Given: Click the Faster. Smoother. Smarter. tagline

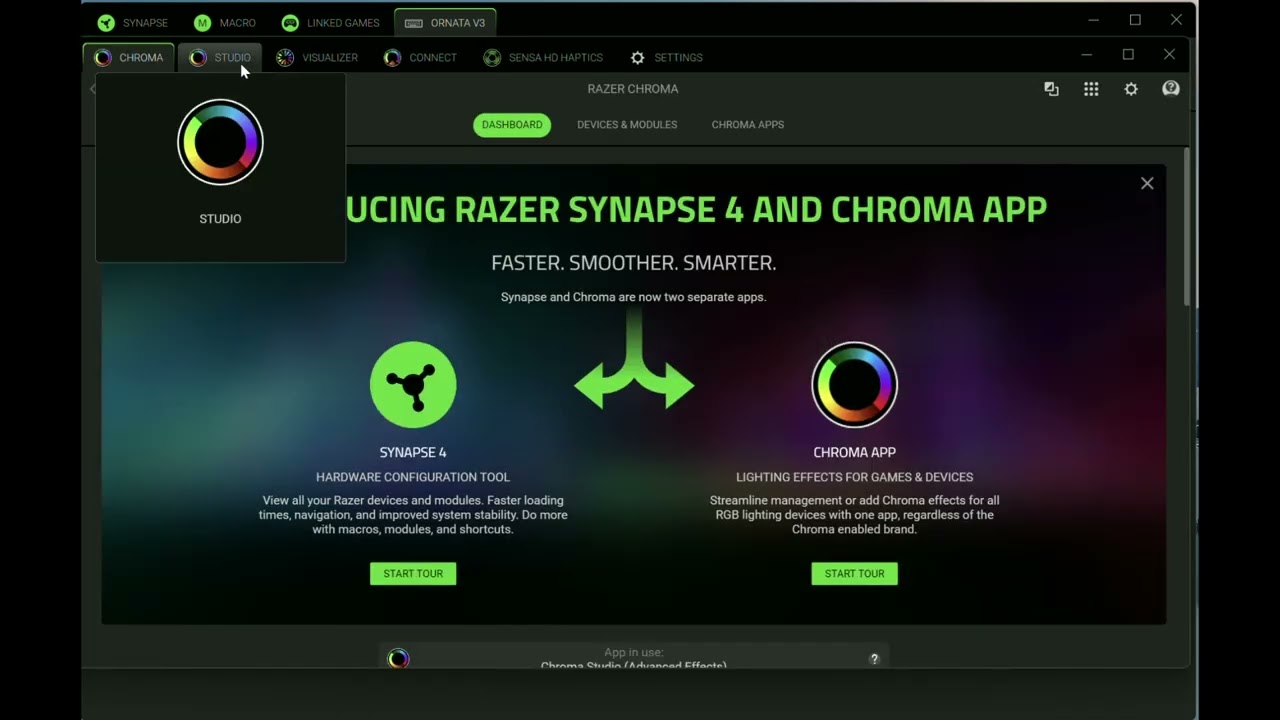Looking at the screenshot, I should (634, 263).
